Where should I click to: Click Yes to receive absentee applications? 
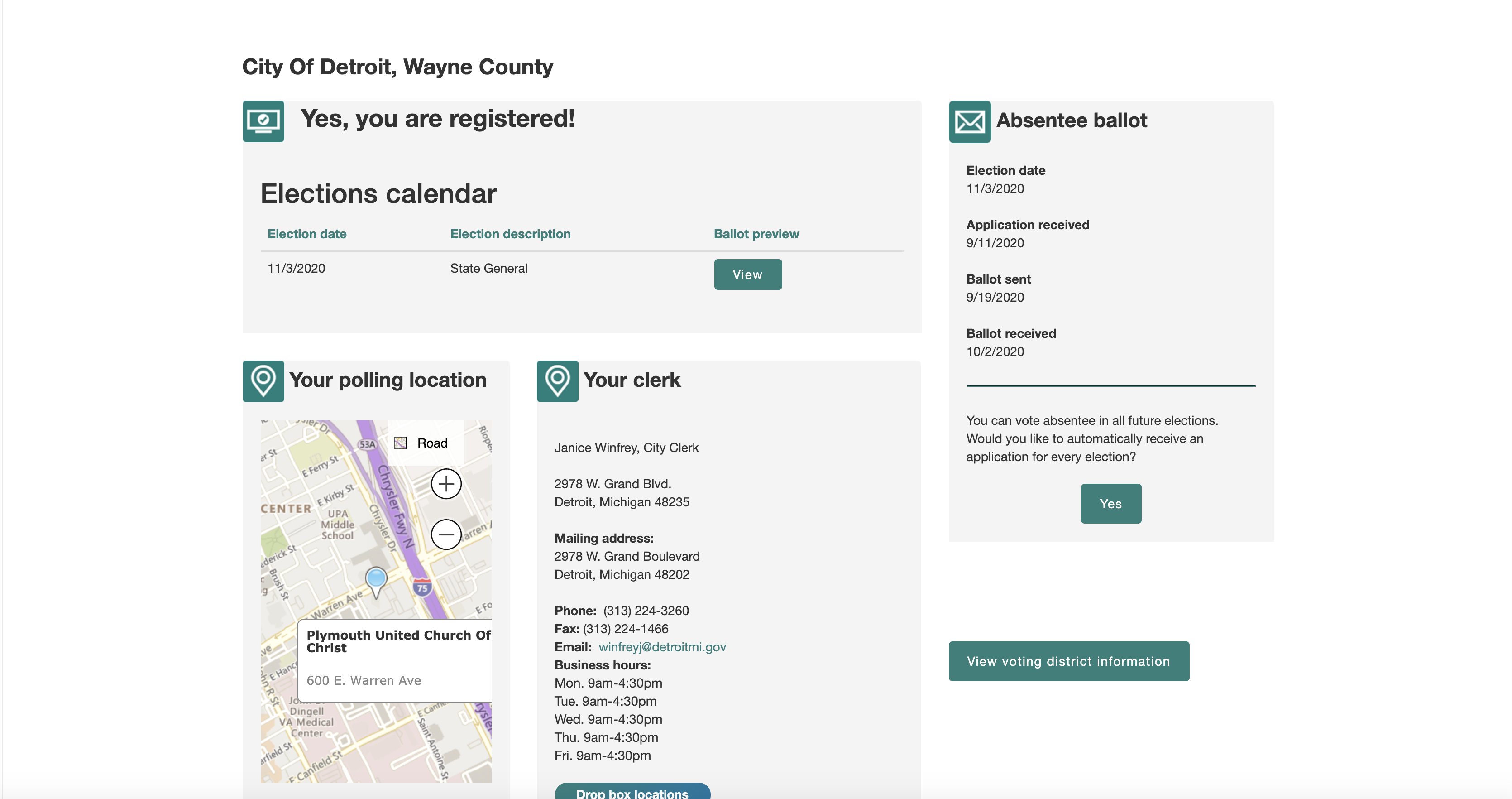pyautogui.click(x=1110, y=504)
